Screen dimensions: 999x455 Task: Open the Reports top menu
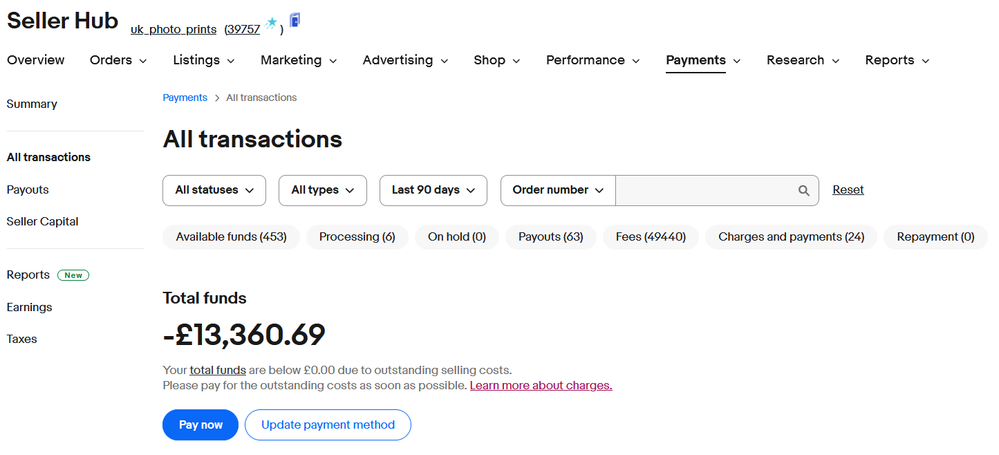click(x=897, y=60)
